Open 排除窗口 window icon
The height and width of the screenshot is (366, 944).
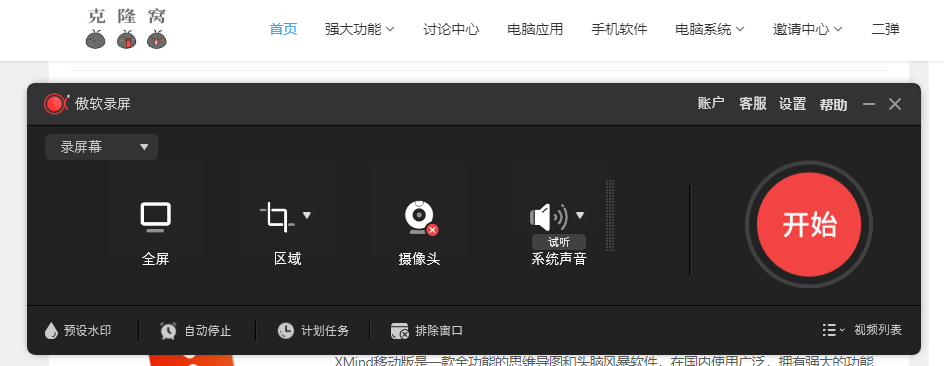pyautogui.click(x=400, y=330)
